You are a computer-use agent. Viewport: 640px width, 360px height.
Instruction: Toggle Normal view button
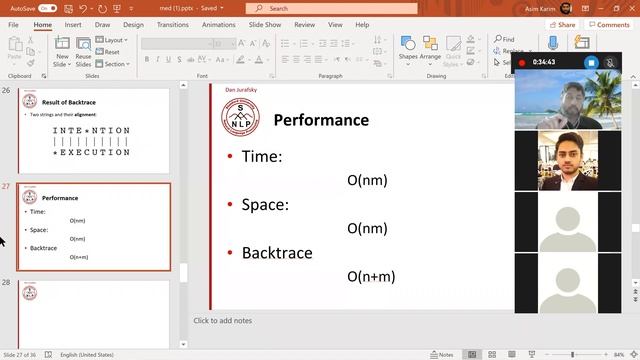tap(472, 354)
